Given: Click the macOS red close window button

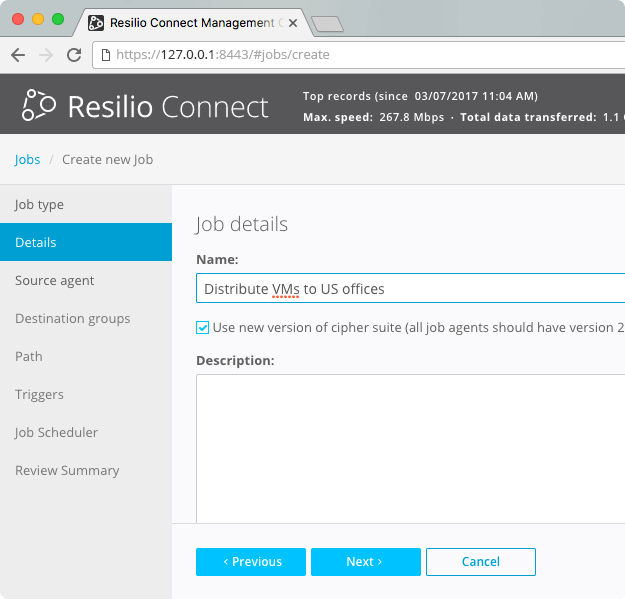Looking at the screenshot, I should coord(18,19).
